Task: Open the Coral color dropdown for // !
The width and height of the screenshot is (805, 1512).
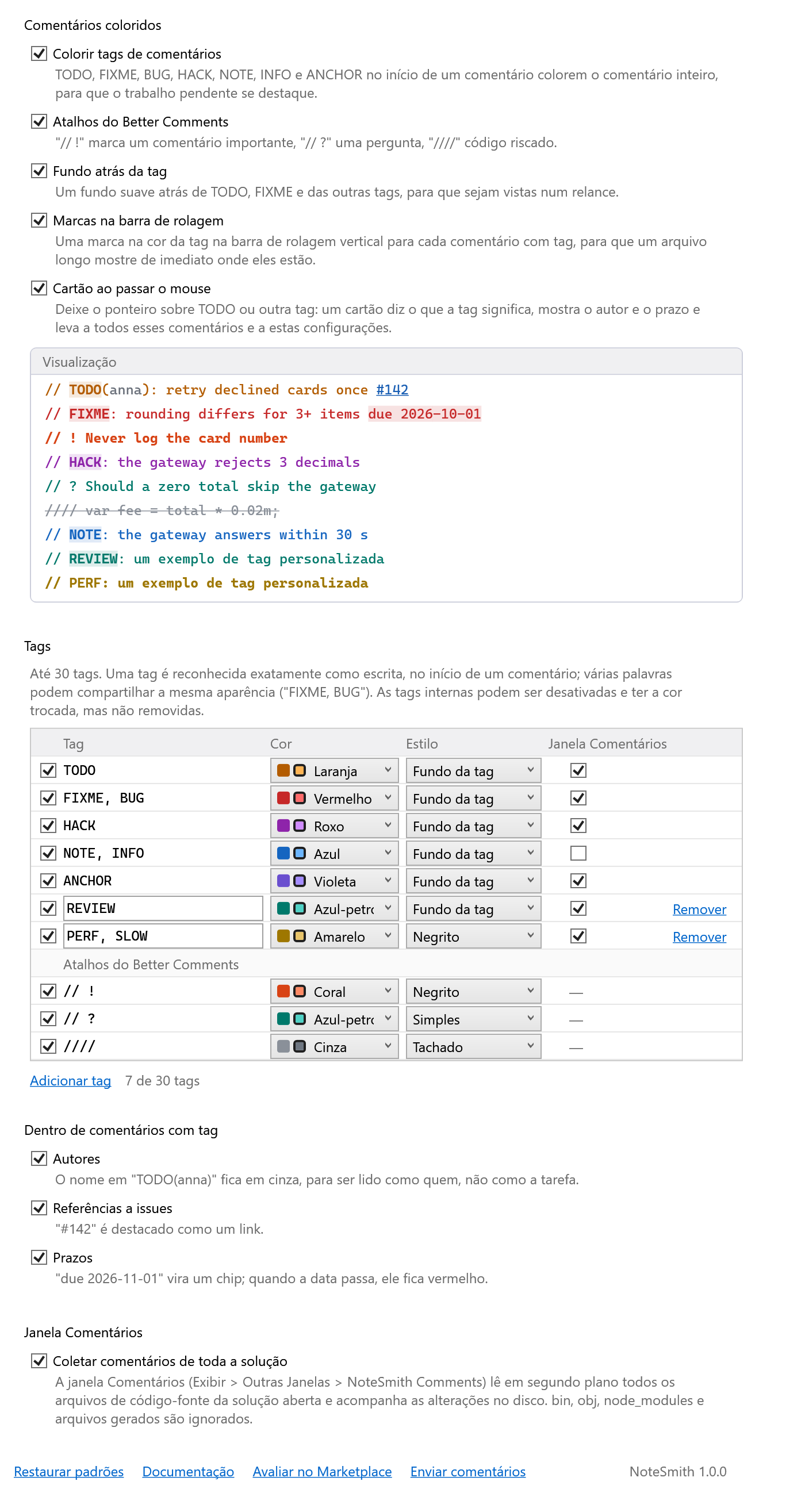Action: point(334,991)
